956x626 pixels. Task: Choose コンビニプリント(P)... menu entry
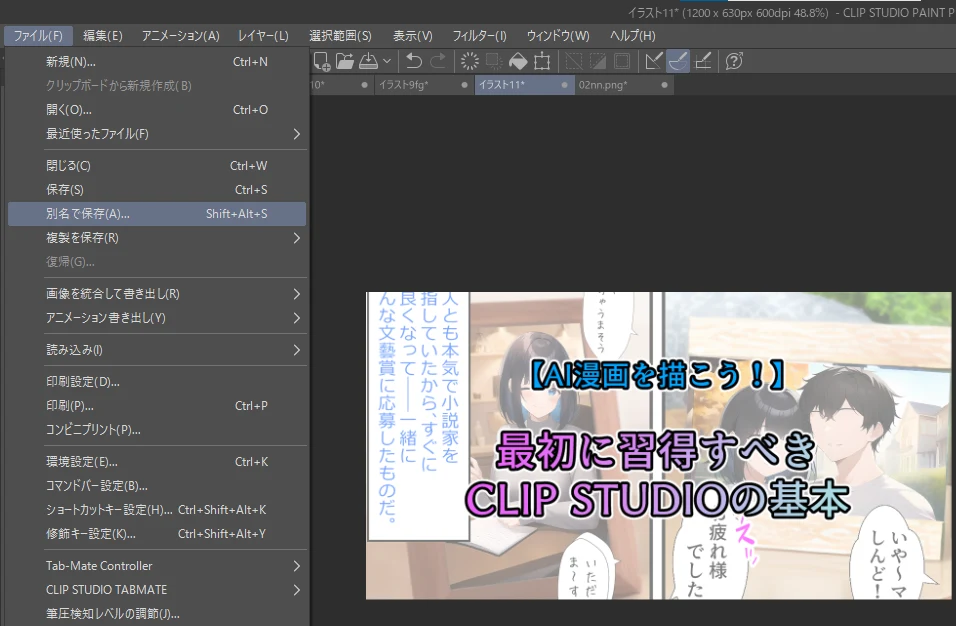(x=157, y=430)
